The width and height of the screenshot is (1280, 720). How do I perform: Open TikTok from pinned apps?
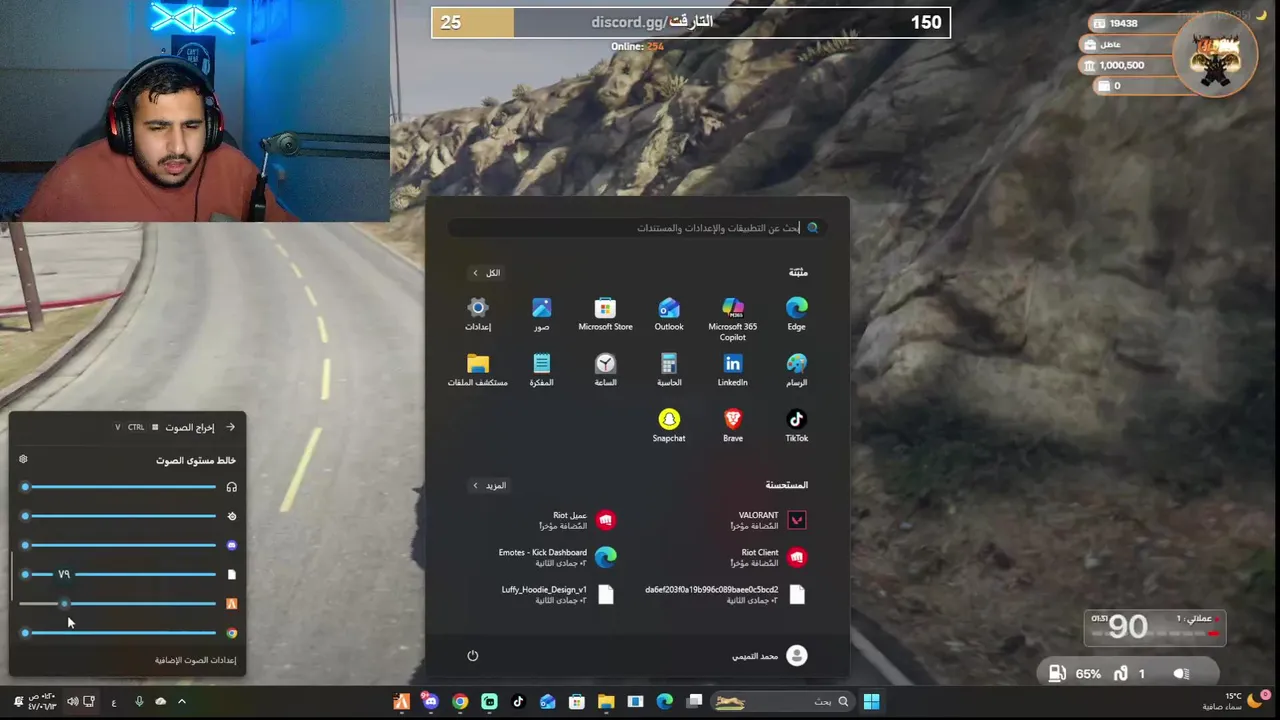[796, 426]
